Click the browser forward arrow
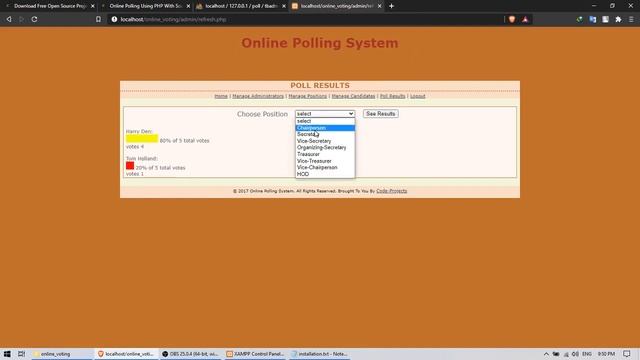 point(21,19)
